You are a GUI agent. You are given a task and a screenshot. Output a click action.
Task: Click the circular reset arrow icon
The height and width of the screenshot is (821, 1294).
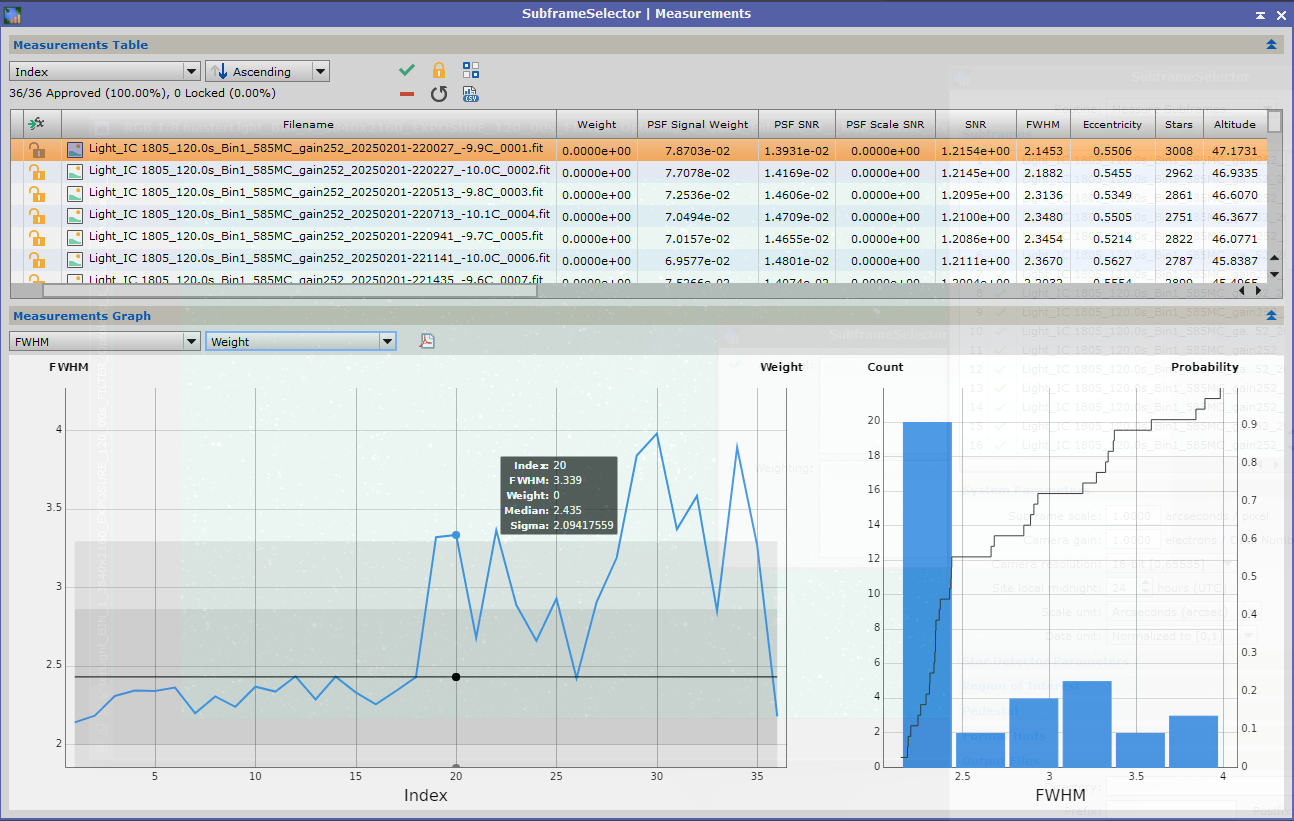coord(438,94)
